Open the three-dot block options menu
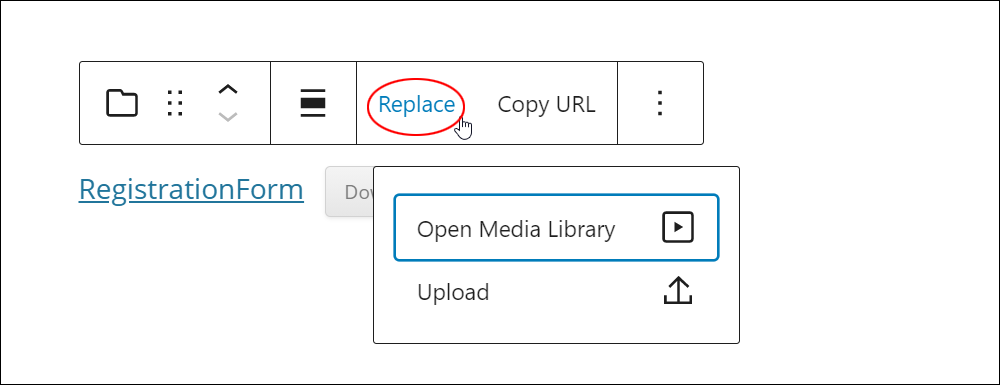This screenshot has height=385, width=1000. coord(660,103)
